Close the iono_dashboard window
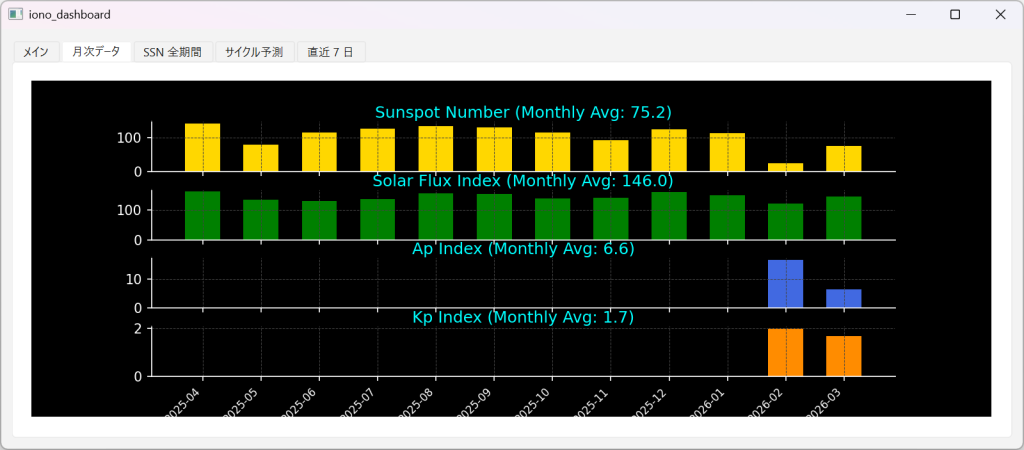 [x=1000, y=15]
